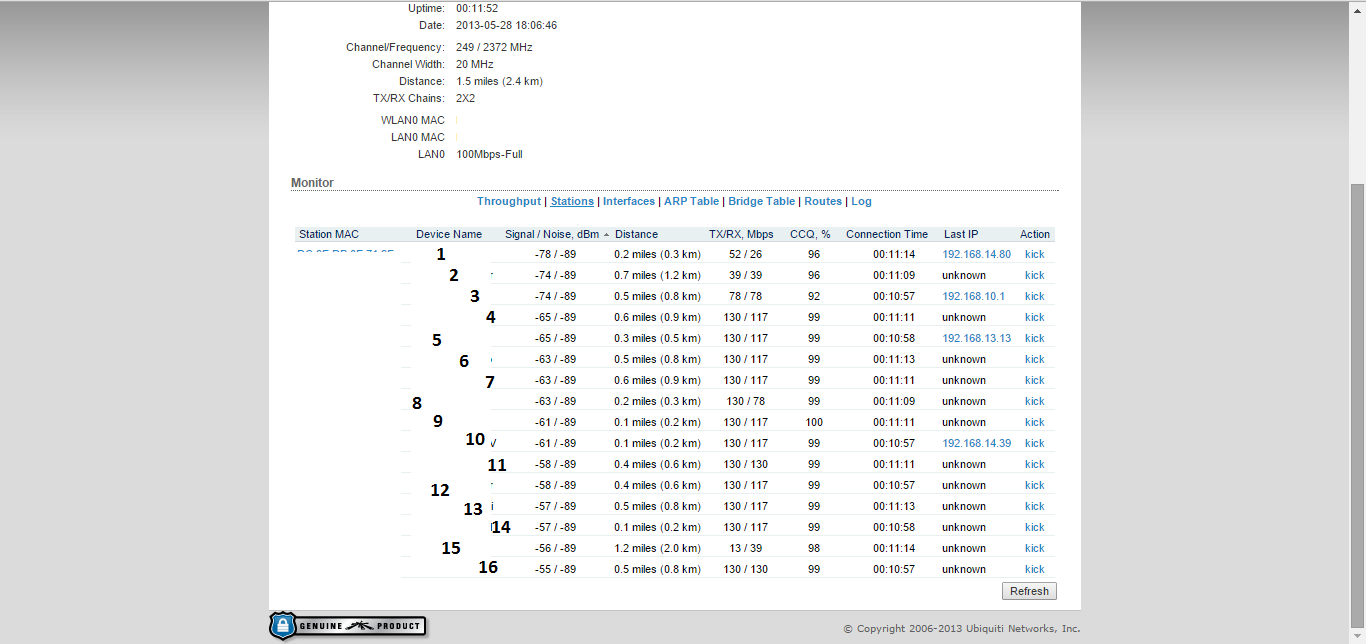The image size is (1366, 644).
Task: Open the ARP Table link
Action: coord(691,201)
